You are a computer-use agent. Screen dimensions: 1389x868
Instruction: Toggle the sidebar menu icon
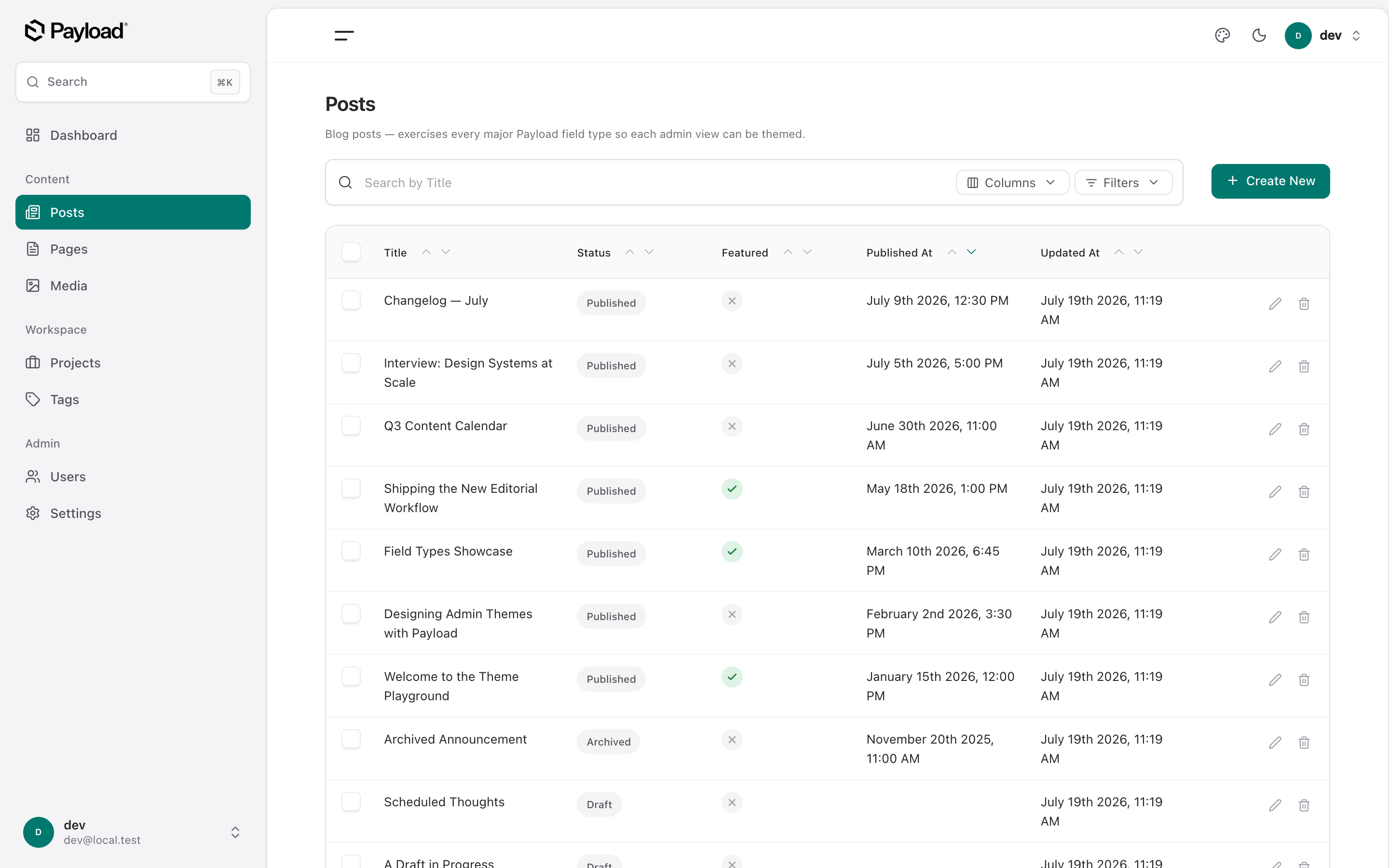click(x=344, y=36)
